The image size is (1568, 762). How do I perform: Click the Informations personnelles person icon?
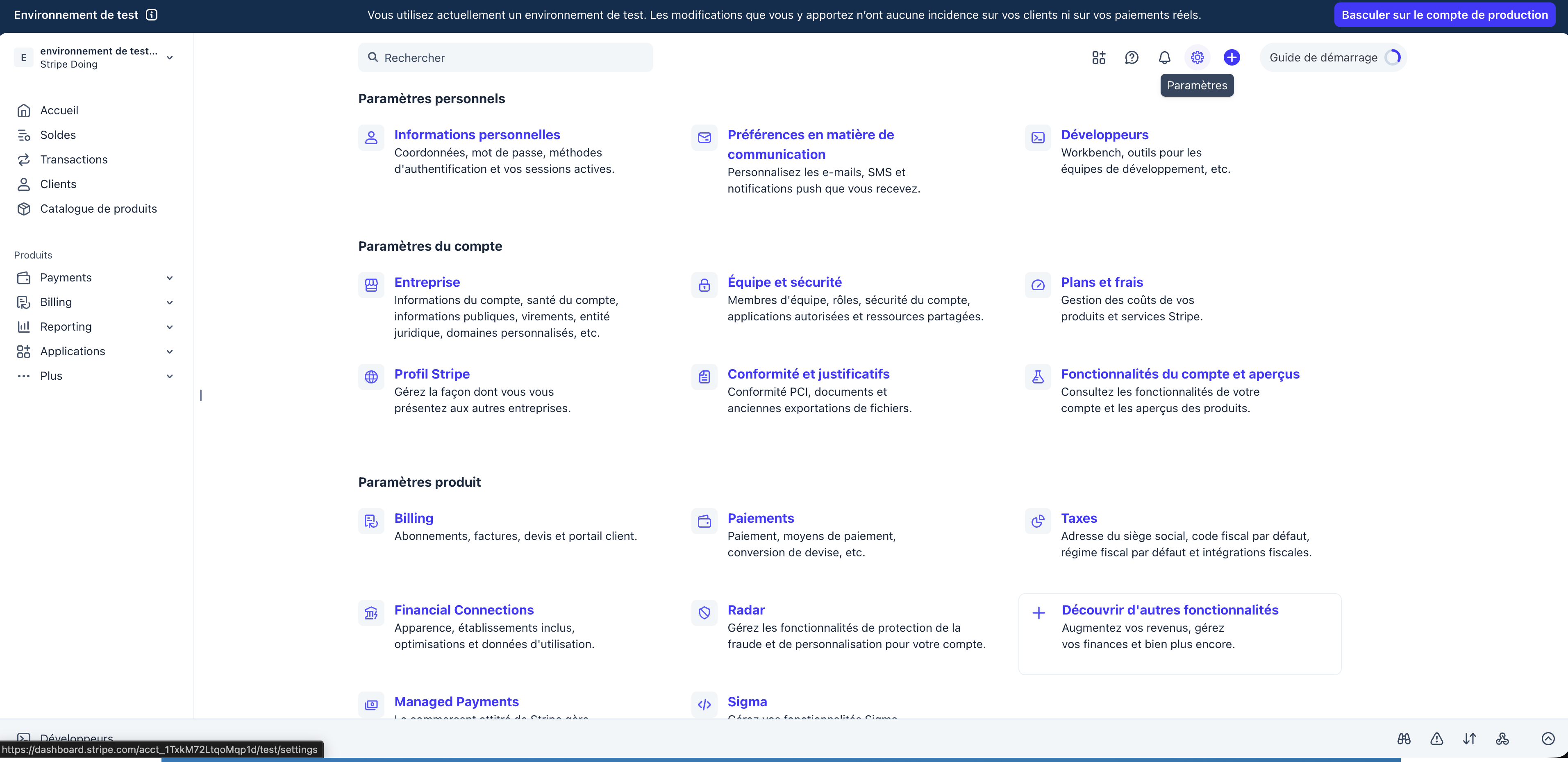tap(371, 138)
